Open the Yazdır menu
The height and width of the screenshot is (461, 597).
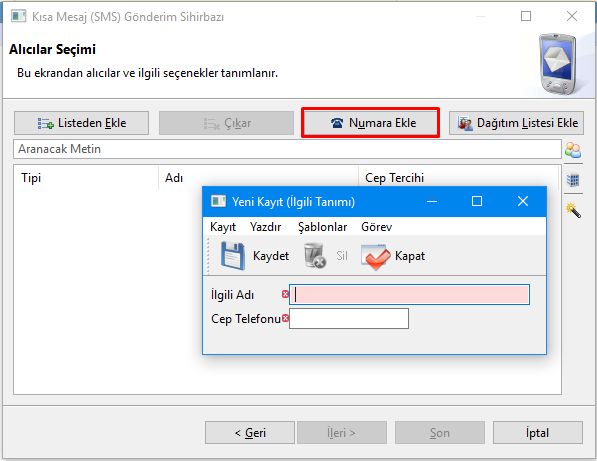coord(265,227)
